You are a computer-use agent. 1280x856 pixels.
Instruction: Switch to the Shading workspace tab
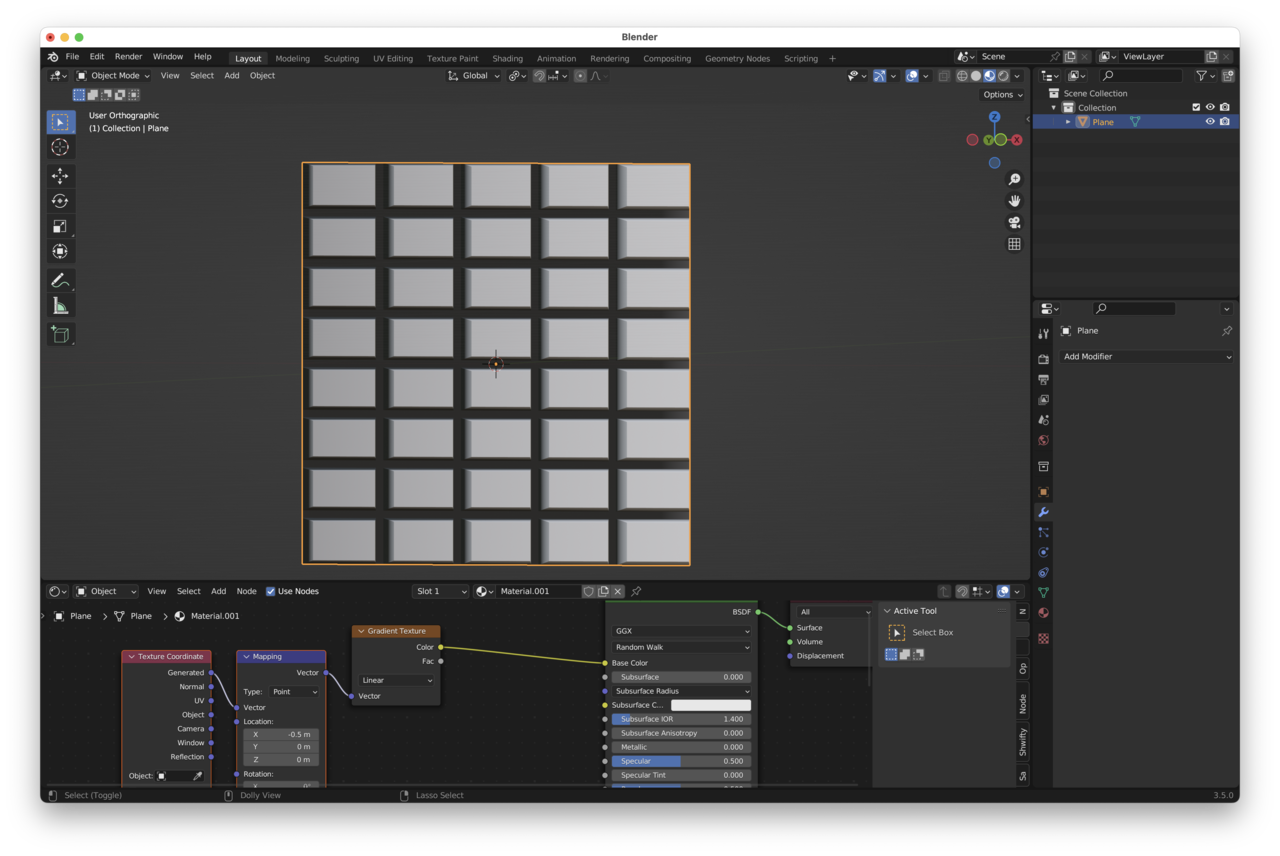point(507,58)
